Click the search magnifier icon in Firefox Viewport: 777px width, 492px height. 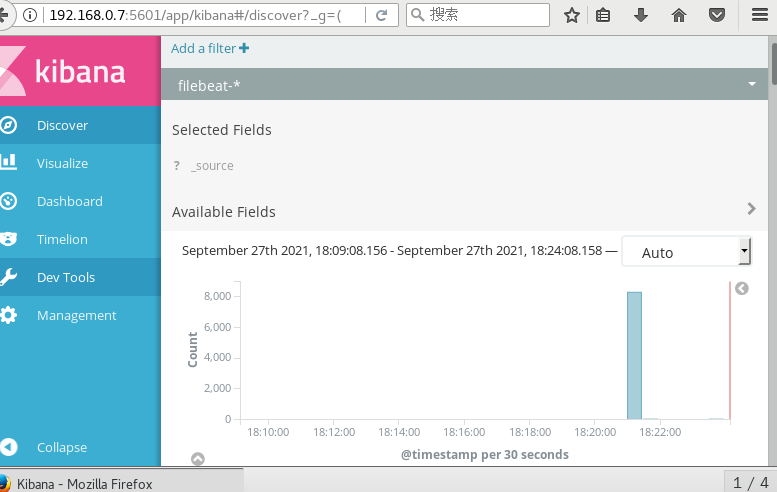coord(418,15)
